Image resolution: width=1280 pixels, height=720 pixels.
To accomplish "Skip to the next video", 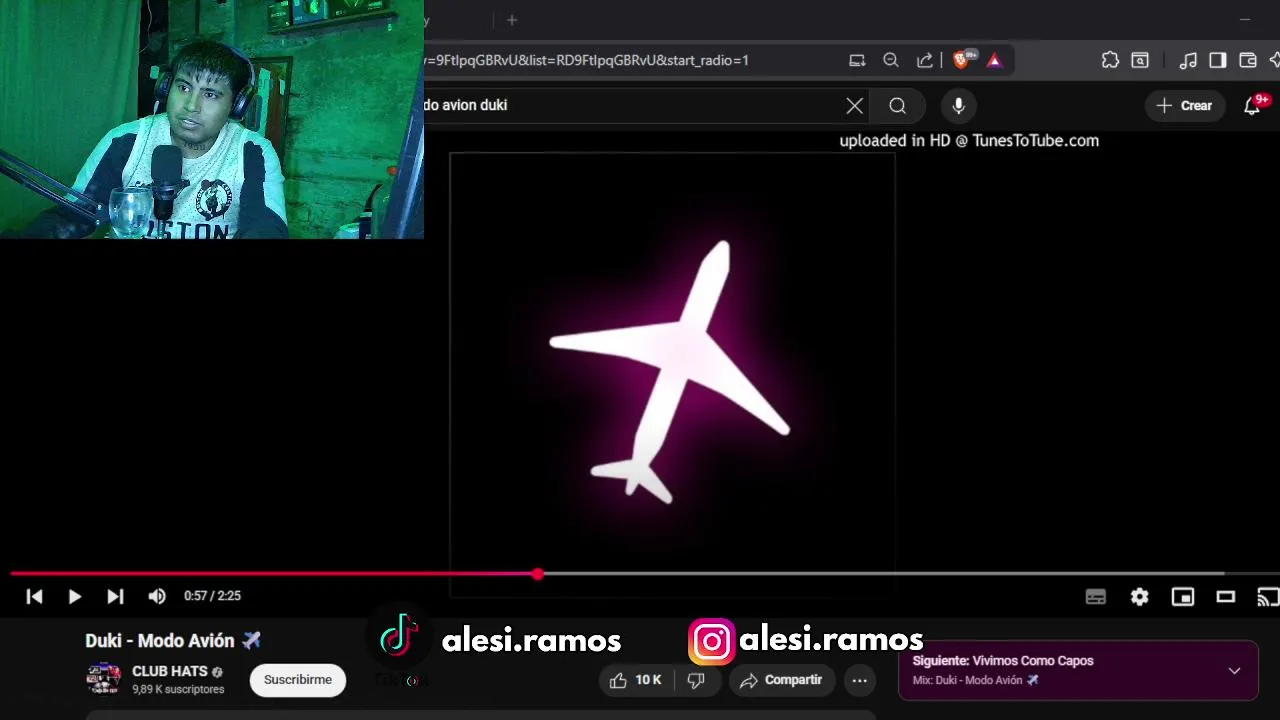I will 115,596.
